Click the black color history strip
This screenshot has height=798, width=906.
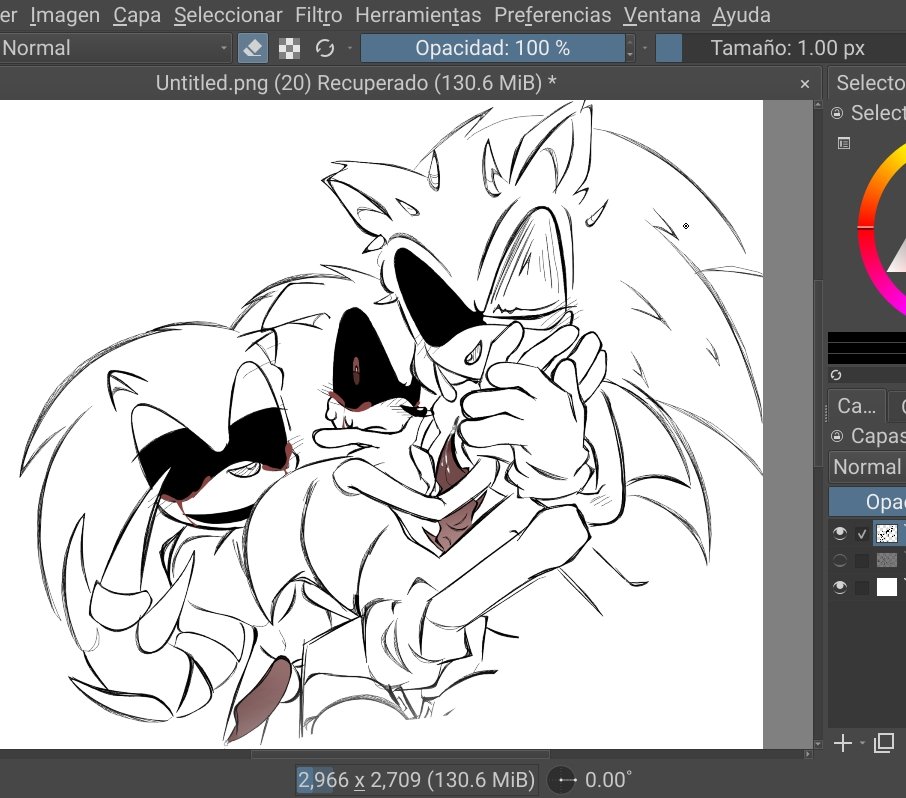[867, 347]
